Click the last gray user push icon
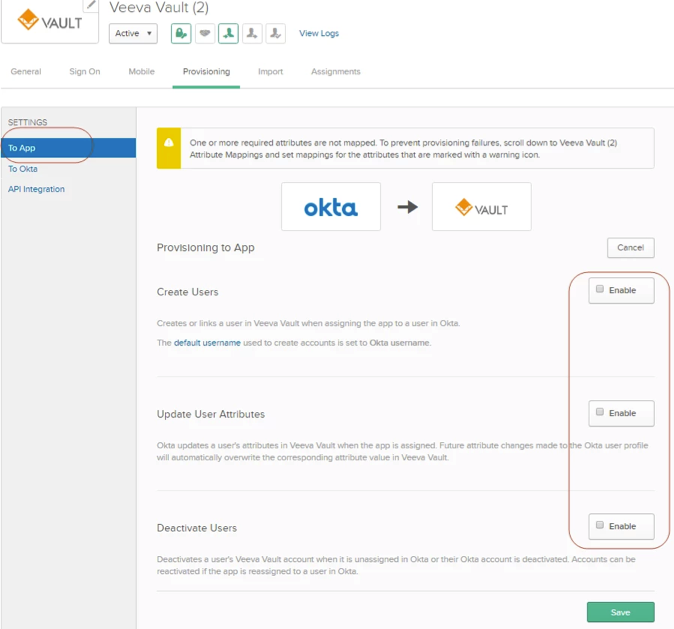This screenshot has width=674, height=629. click(x=275, y=33)
